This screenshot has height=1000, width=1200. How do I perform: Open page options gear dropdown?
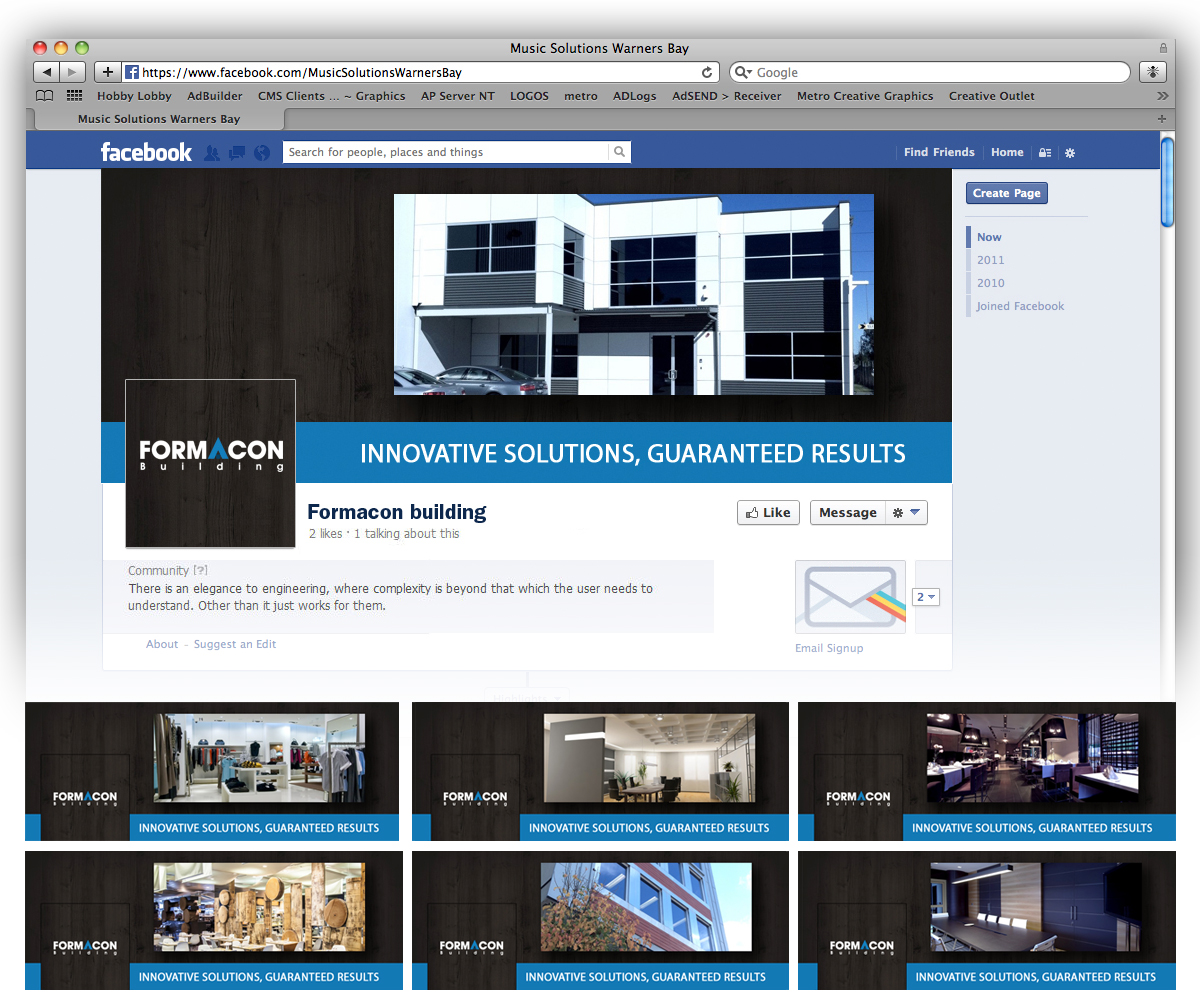907,513
